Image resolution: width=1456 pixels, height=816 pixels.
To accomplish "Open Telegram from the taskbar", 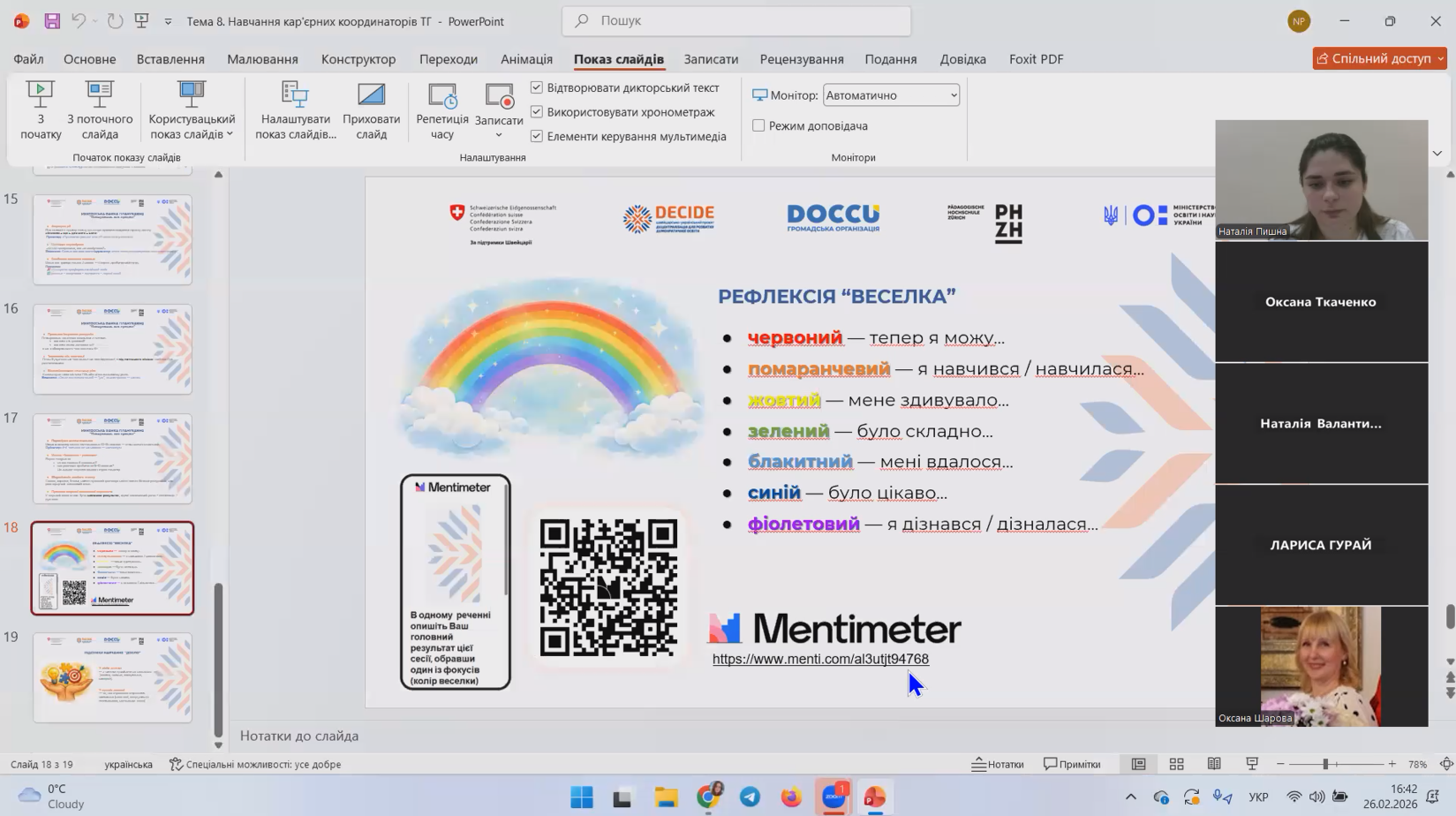I will 750,797.
